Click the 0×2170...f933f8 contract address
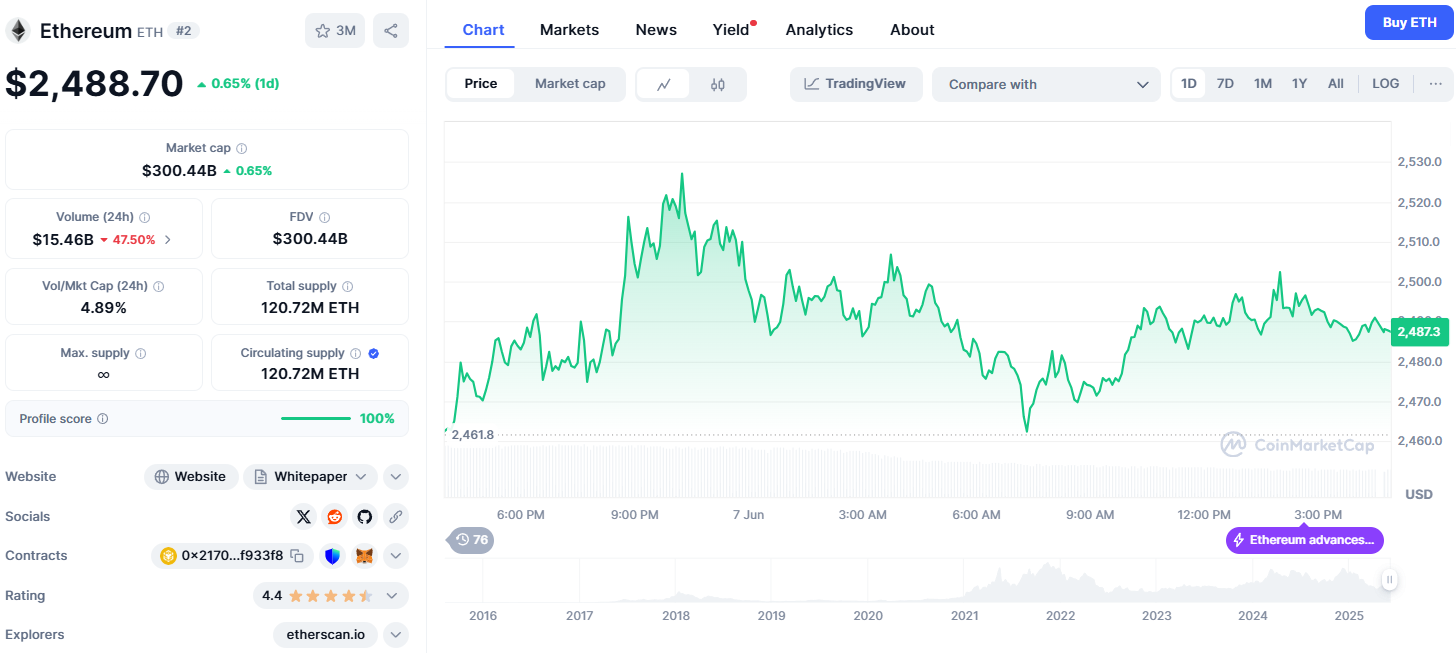1456x653 pixels. tap(232, 556)
